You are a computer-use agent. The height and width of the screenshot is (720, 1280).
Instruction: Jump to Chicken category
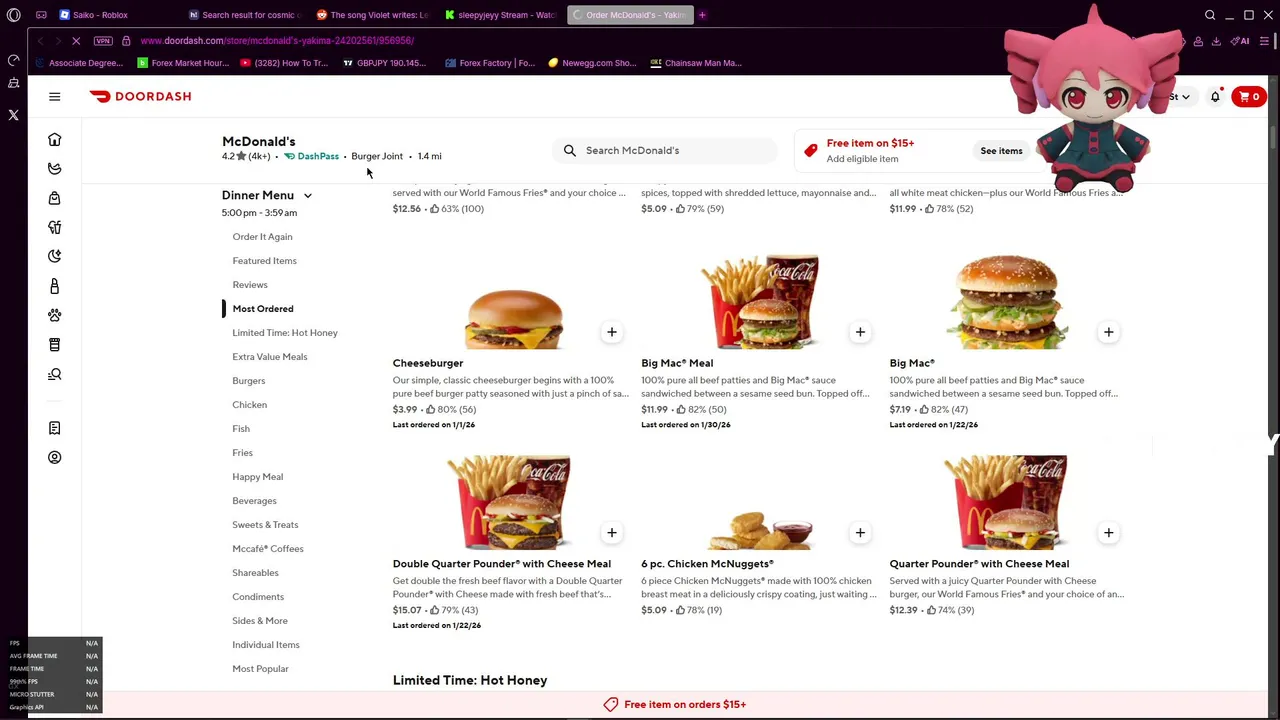click(250, 405)
